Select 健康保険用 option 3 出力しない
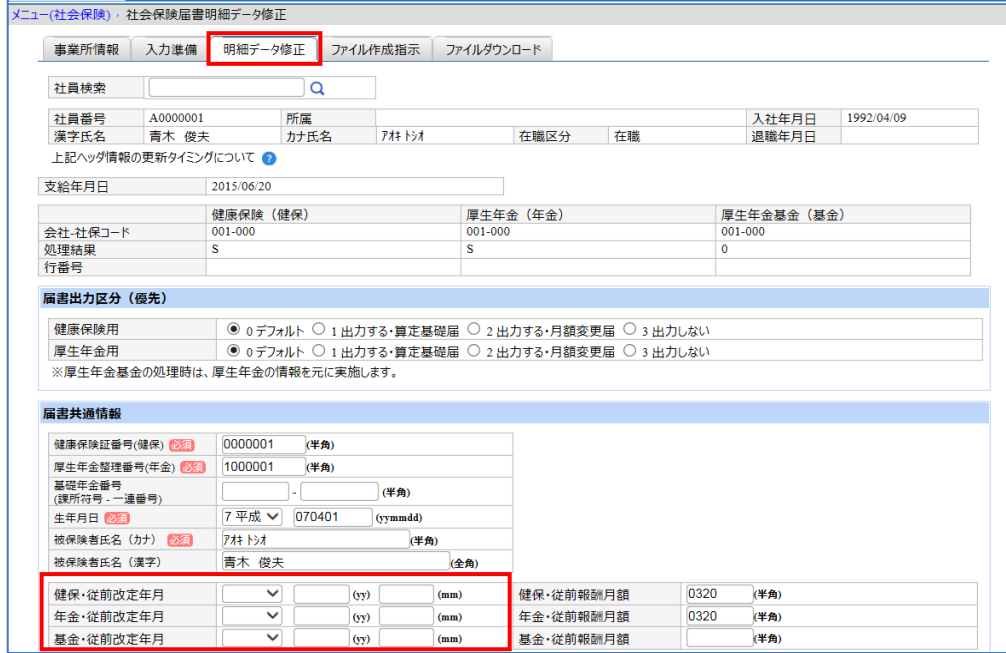Viewport: 1006px width, 653px height. 629,329
